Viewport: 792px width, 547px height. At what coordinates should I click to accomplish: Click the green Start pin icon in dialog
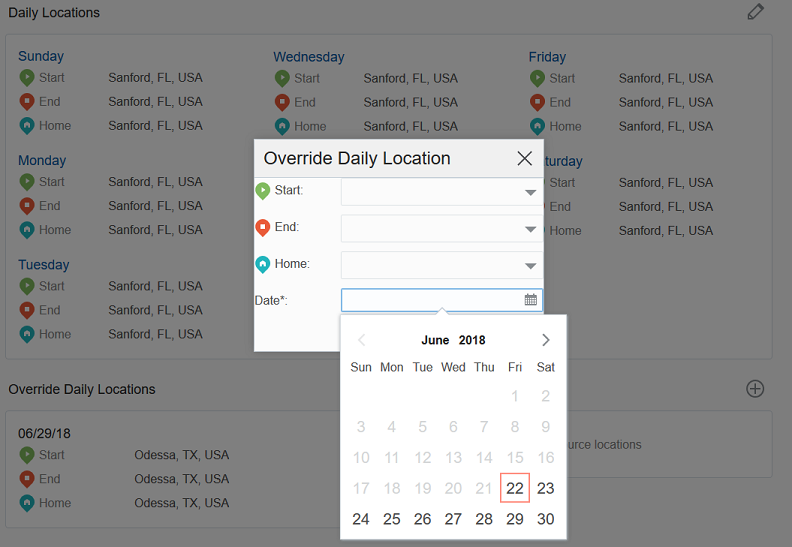click(263, 190)
